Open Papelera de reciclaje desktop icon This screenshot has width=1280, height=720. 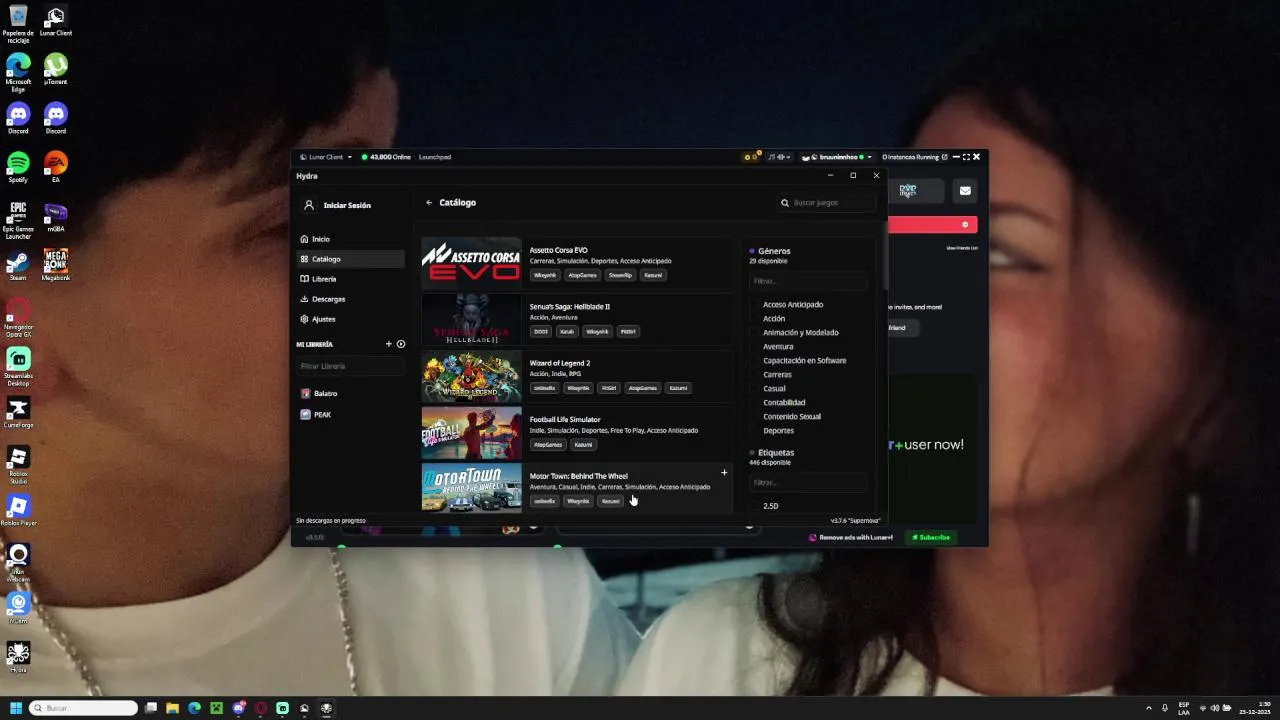pos(18,24)
